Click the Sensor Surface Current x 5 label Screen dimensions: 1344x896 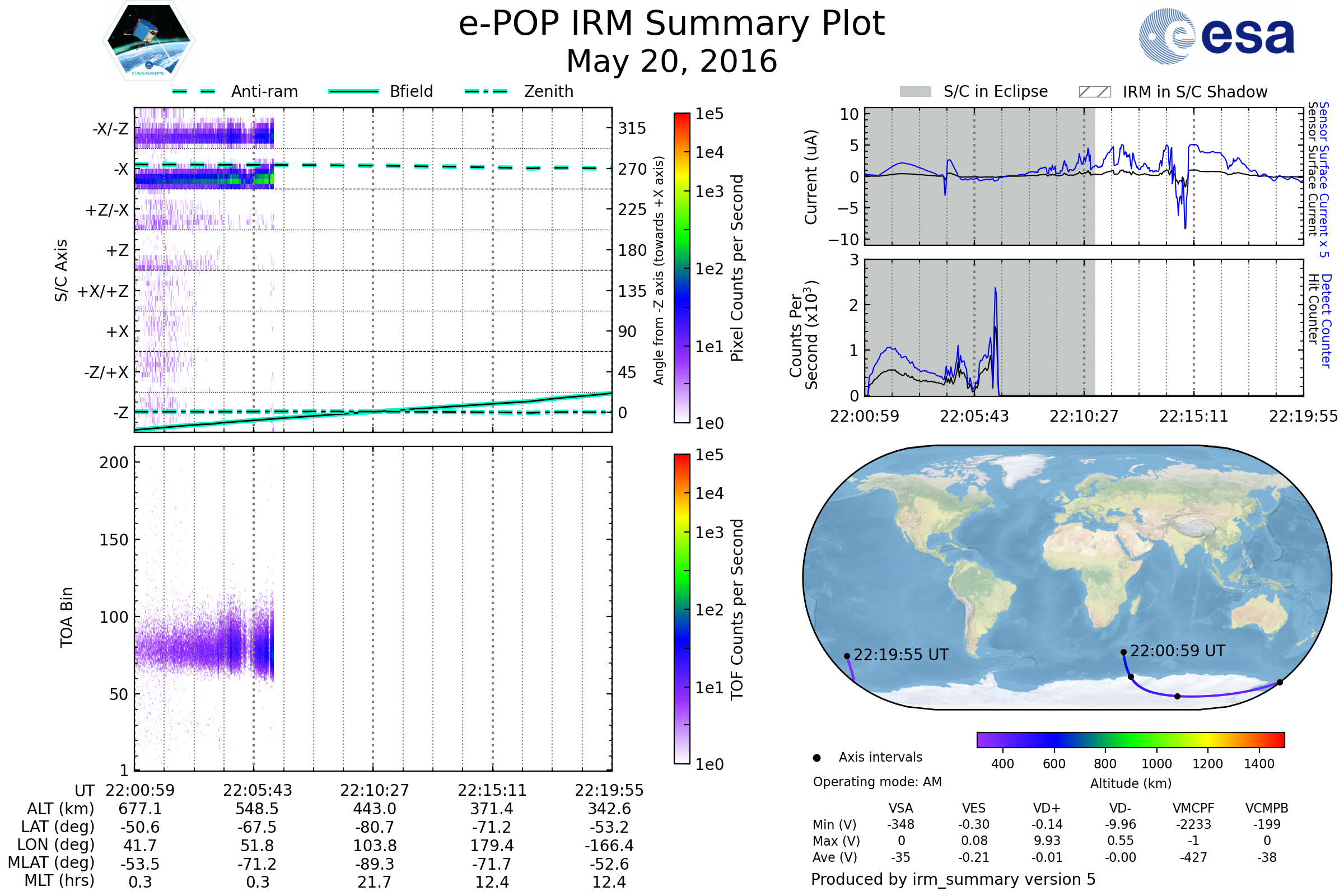tap(1324, 179)
